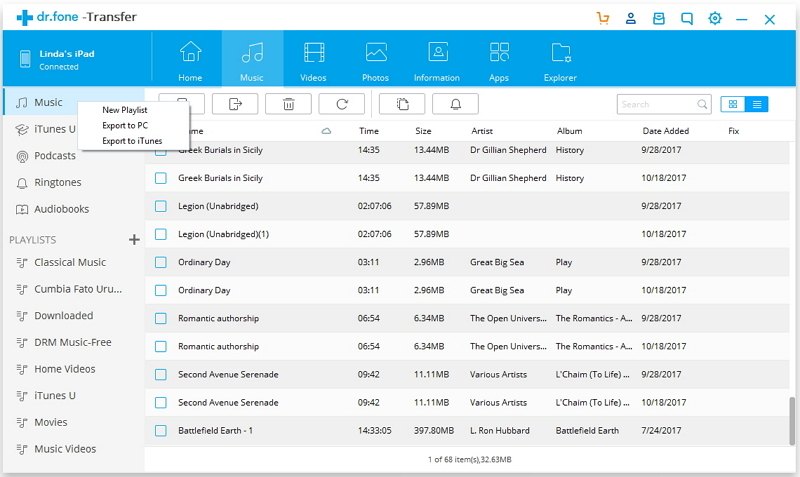Click the title bar icon left of the chat bubble
This screenshot has width=800, height=477.
click(659, 19)
